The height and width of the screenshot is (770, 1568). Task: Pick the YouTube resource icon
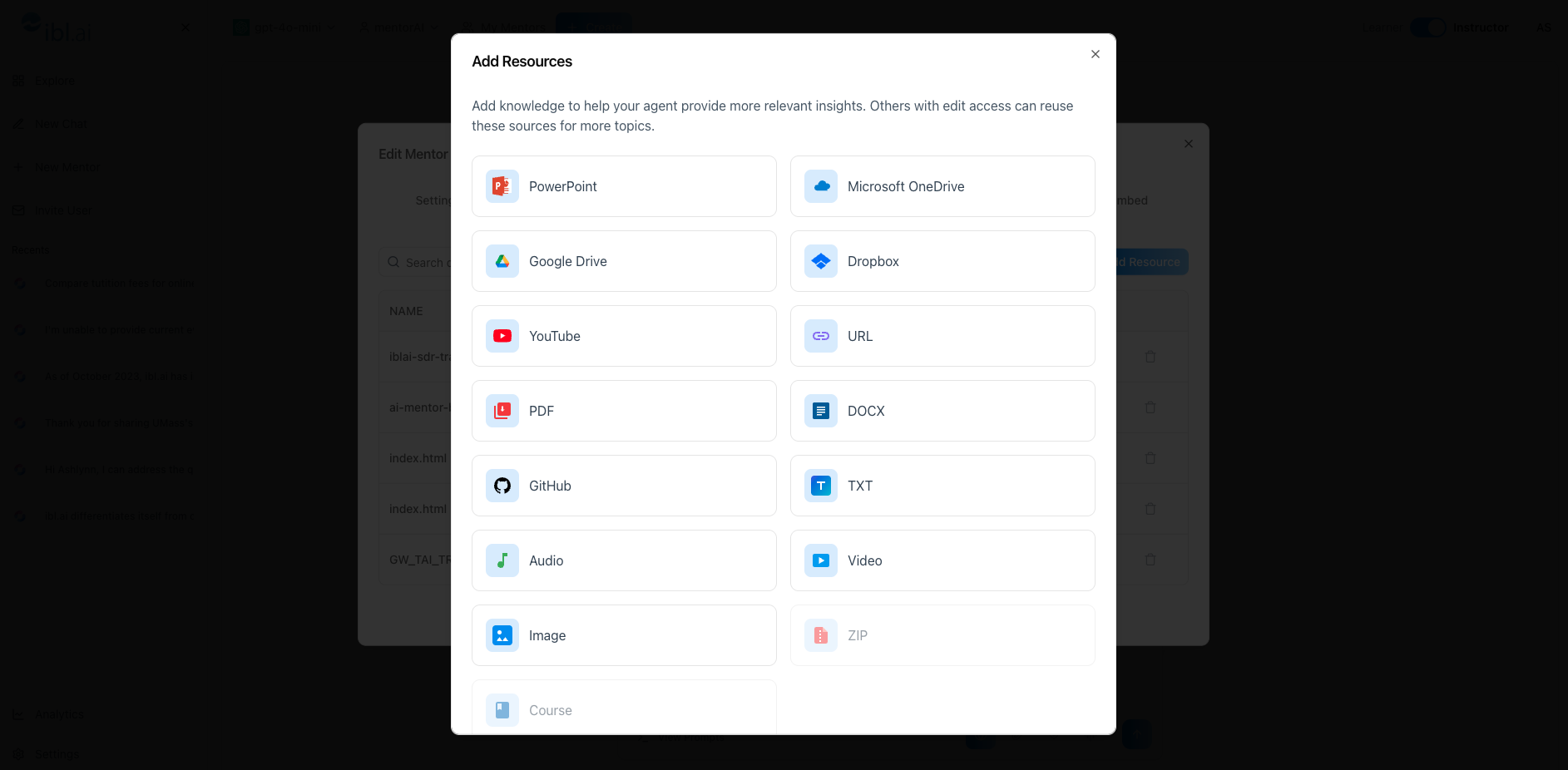502,336
